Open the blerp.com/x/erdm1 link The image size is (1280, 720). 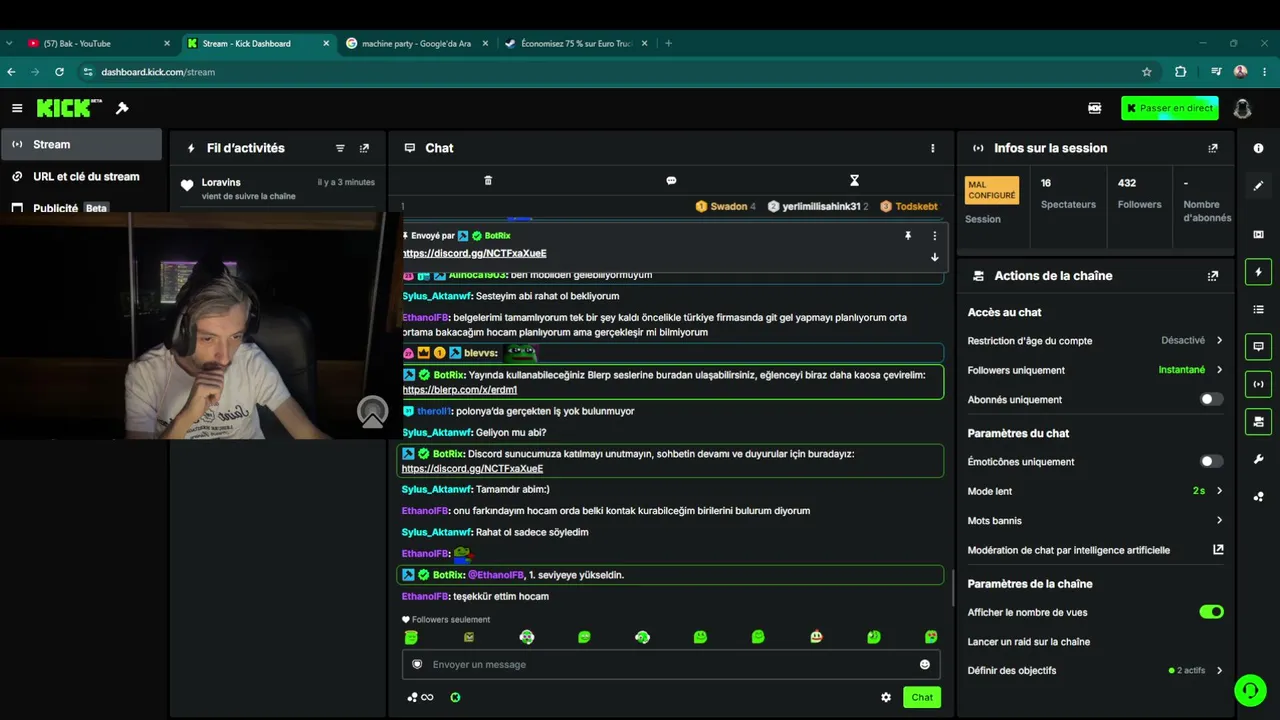(460, 390)
